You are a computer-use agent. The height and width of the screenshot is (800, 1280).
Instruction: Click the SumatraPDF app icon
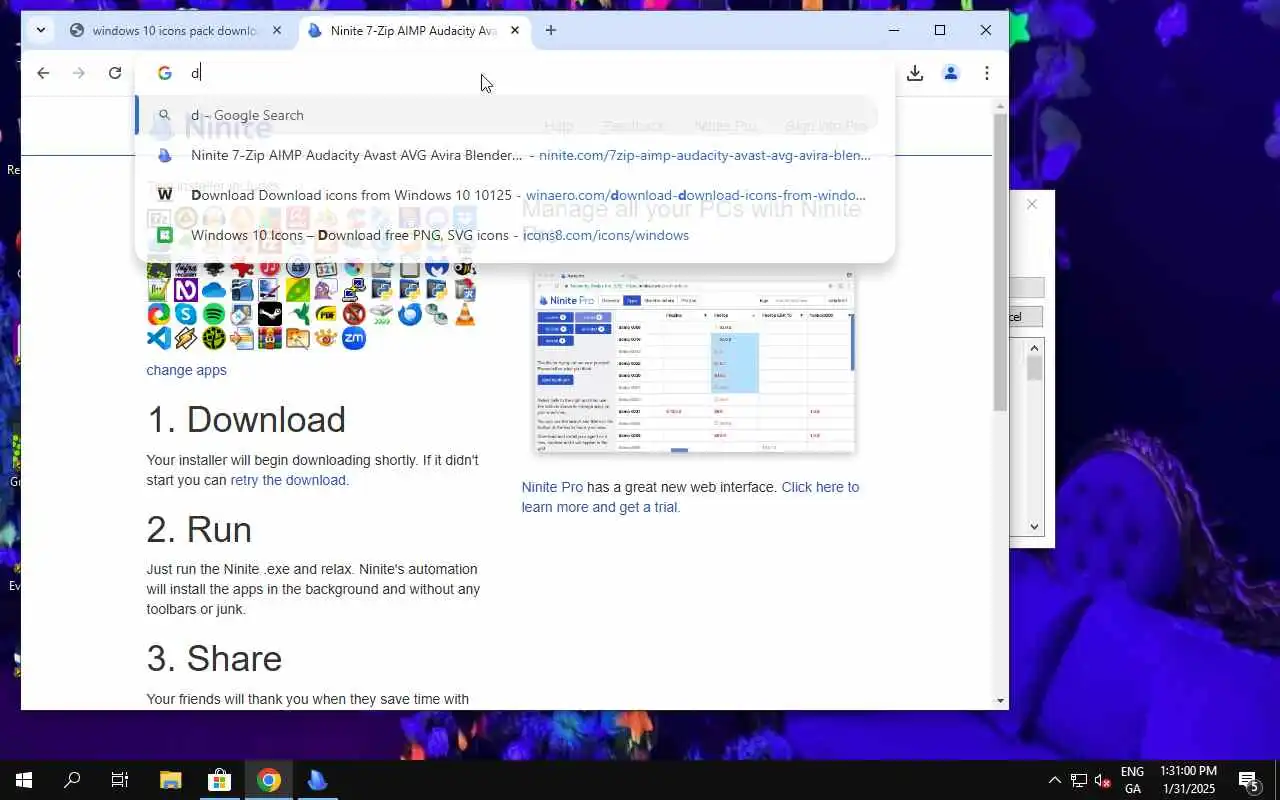coord(326,314)
